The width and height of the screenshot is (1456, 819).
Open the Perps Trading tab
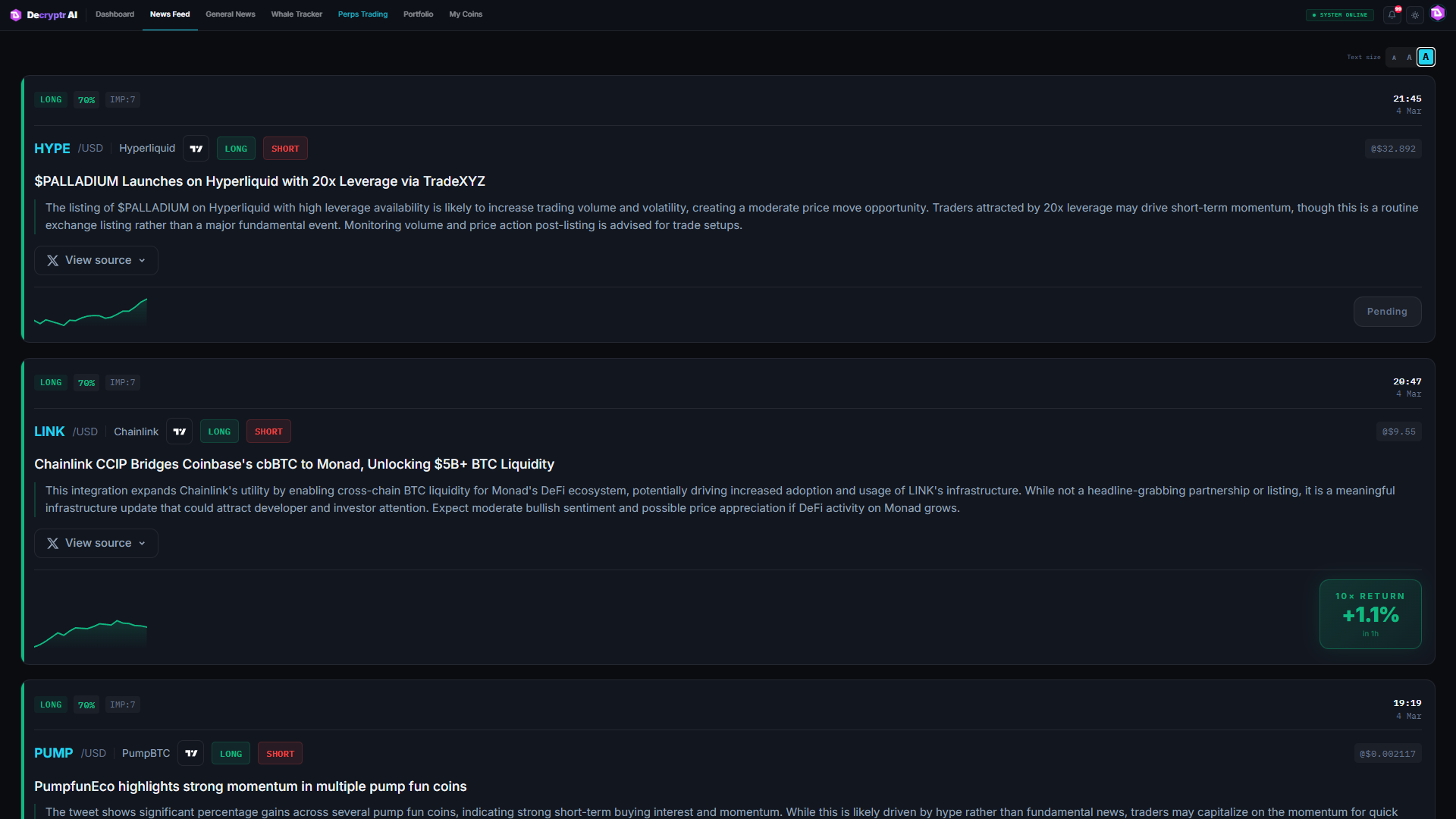(362, 14)
